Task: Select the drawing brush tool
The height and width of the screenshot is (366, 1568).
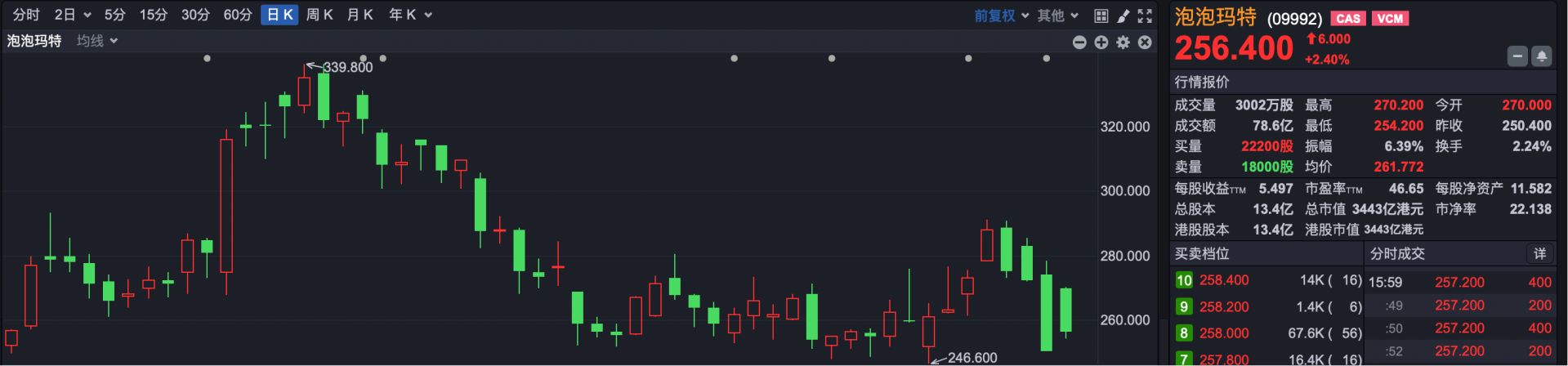Action: [1123, 16]
